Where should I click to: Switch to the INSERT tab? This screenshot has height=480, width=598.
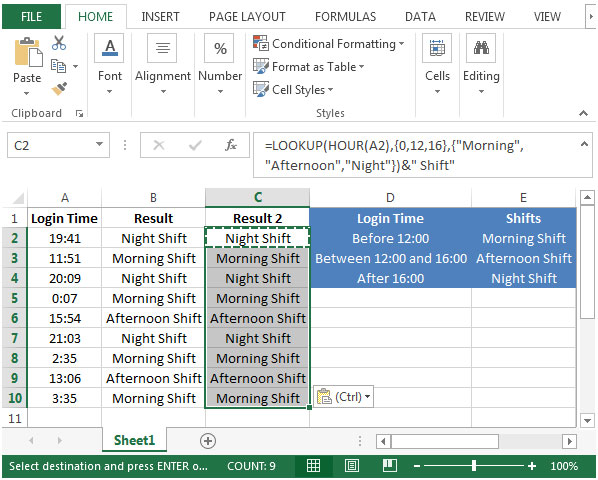coord(160,16)
